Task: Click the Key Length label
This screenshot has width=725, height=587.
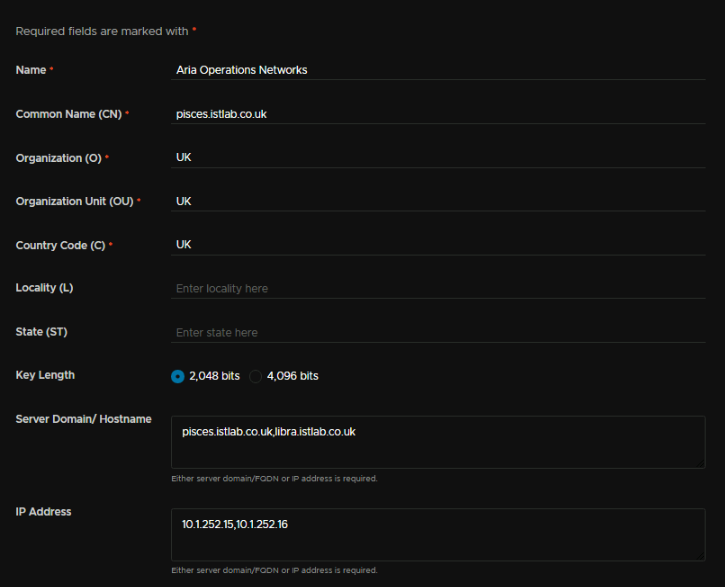Action: (x=45, y=375)
